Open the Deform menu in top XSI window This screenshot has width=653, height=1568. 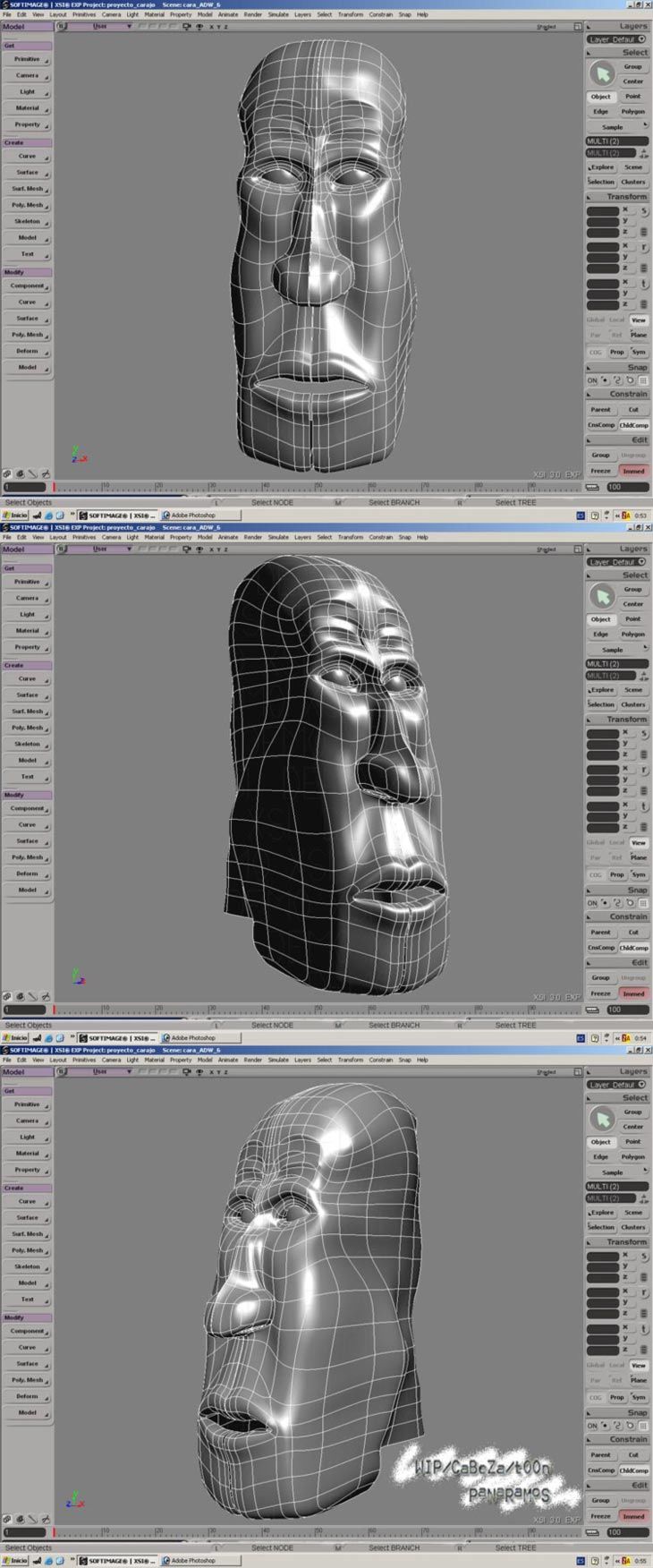27,351
